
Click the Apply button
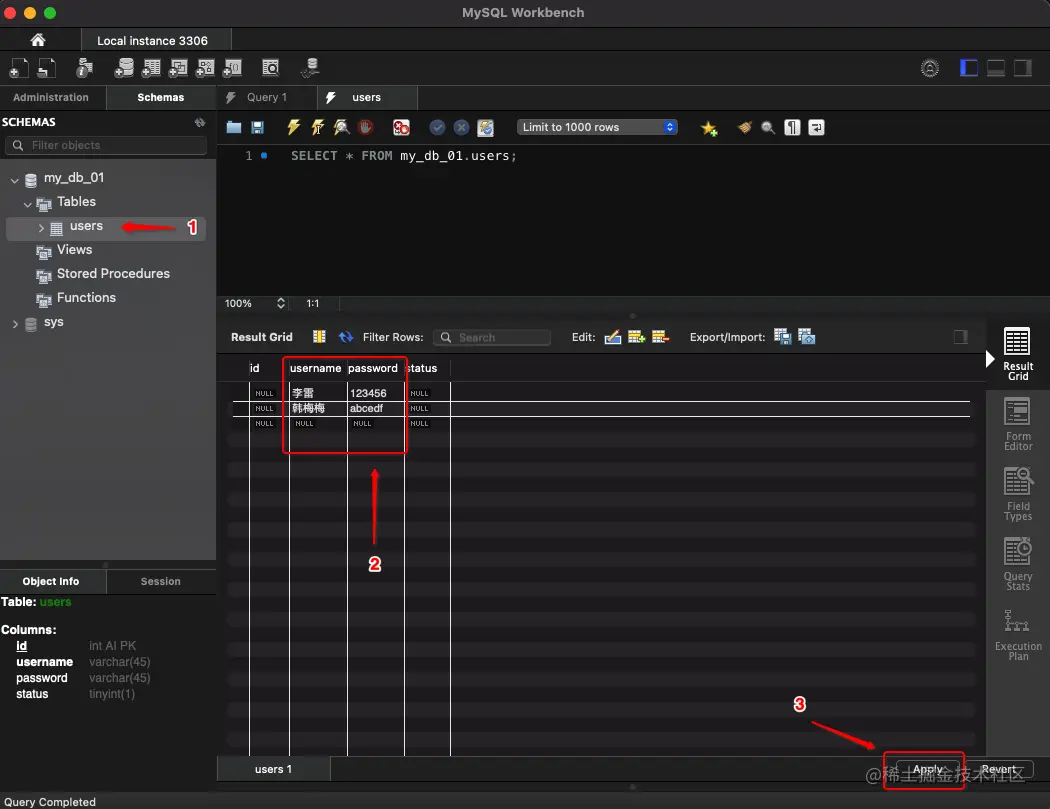click(927, 769)
